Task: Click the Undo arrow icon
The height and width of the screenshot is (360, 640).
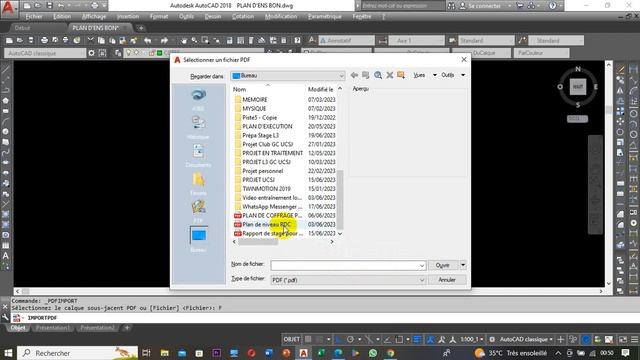Action: click(148, 40)
